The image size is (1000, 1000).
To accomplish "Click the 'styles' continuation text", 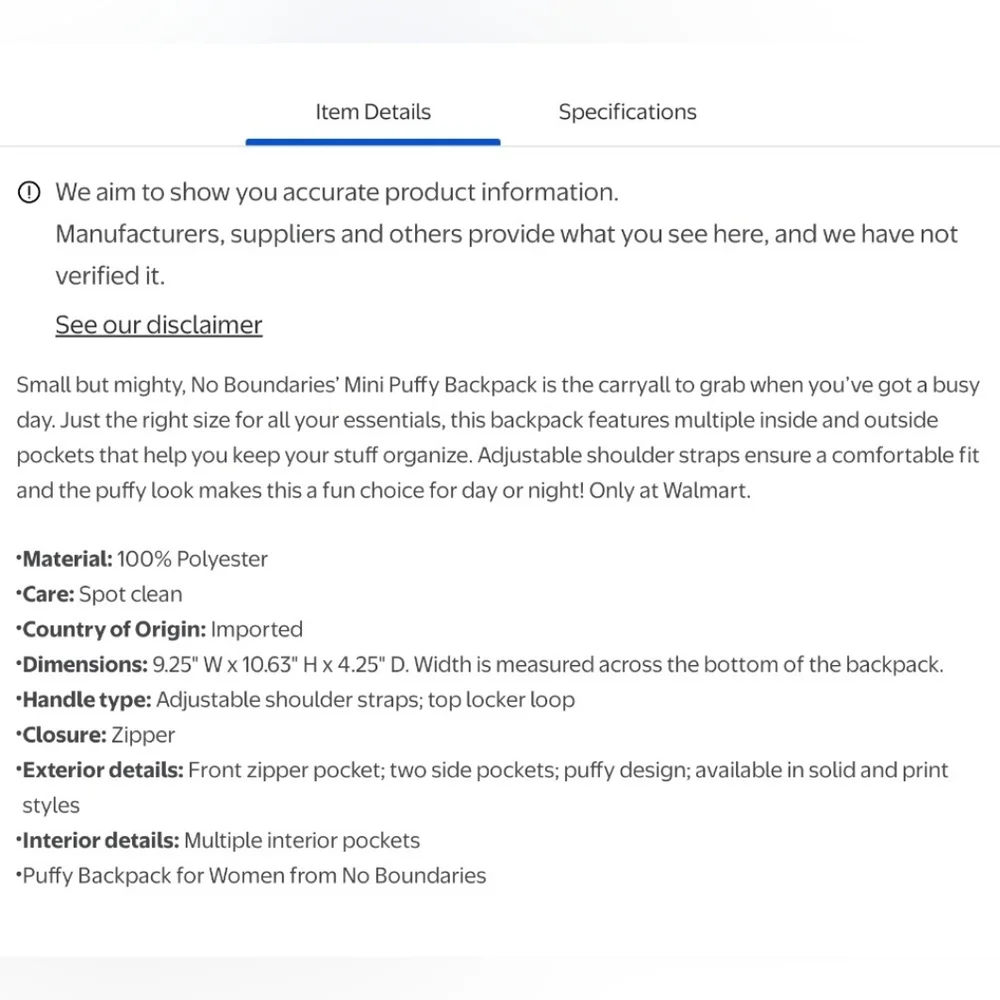I will point(51,805).
